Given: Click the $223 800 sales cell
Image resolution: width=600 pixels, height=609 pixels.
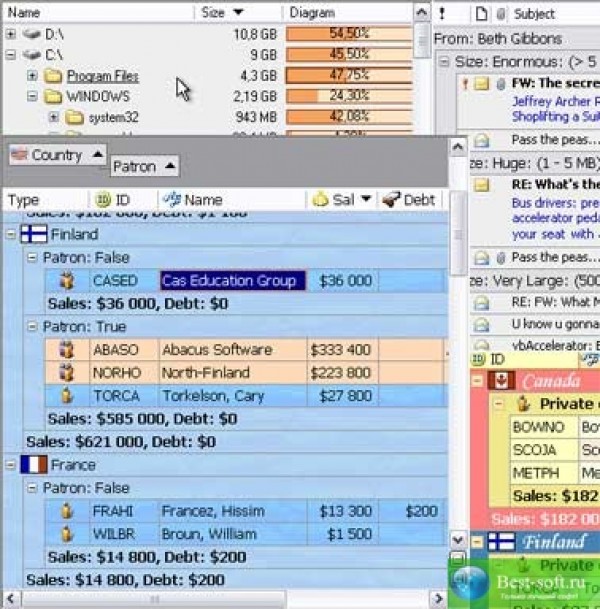Looking at the screenshot, I should coord(342,372).
